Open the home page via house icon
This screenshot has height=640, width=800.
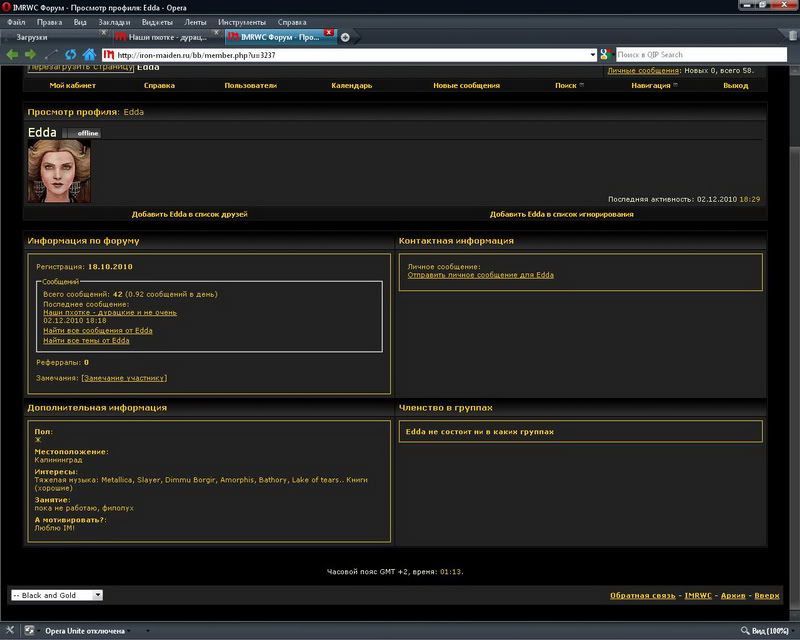click(x=89, y=54)
